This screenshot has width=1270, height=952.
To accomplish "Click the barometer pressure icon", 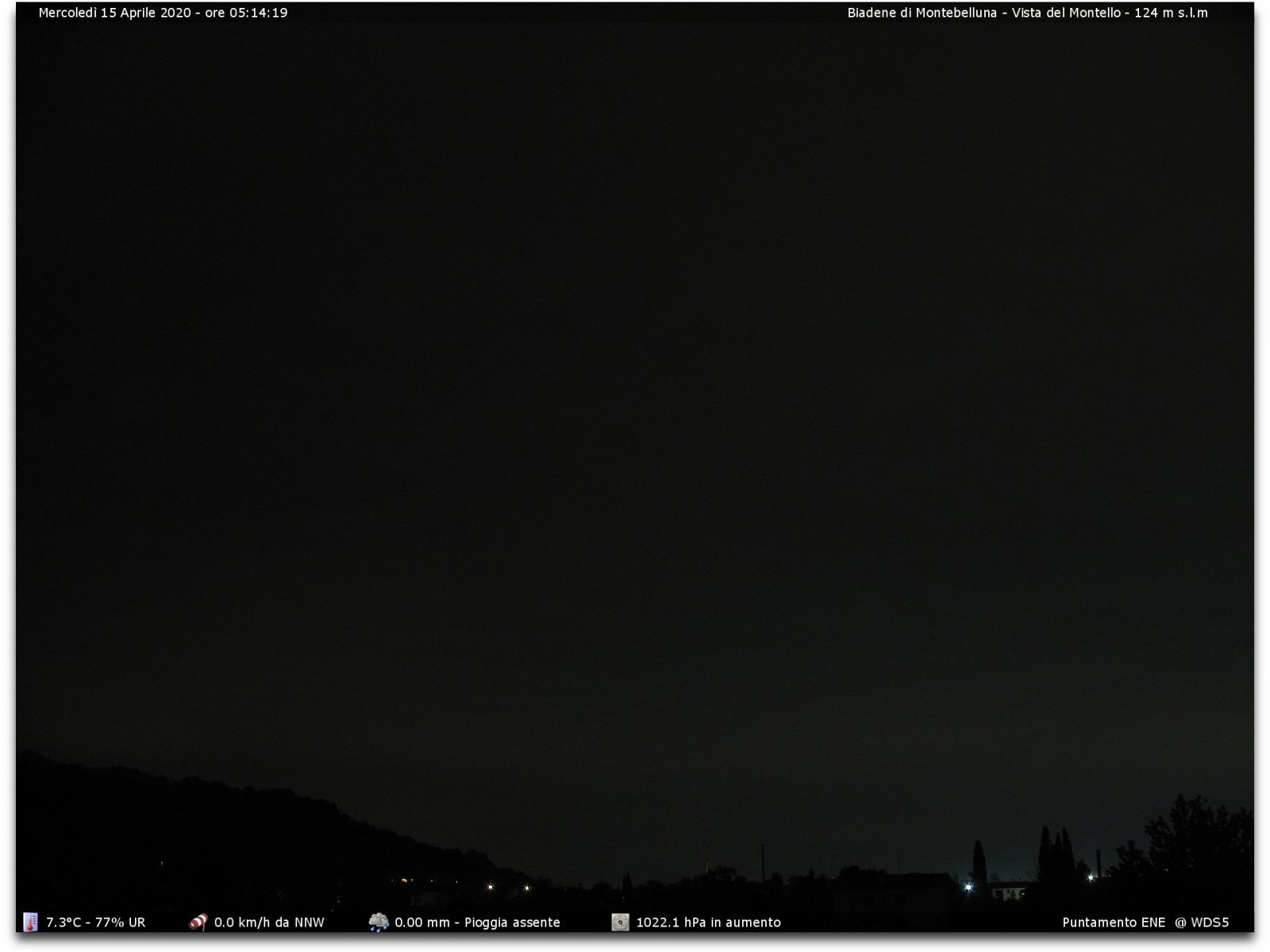I will 620,922.
